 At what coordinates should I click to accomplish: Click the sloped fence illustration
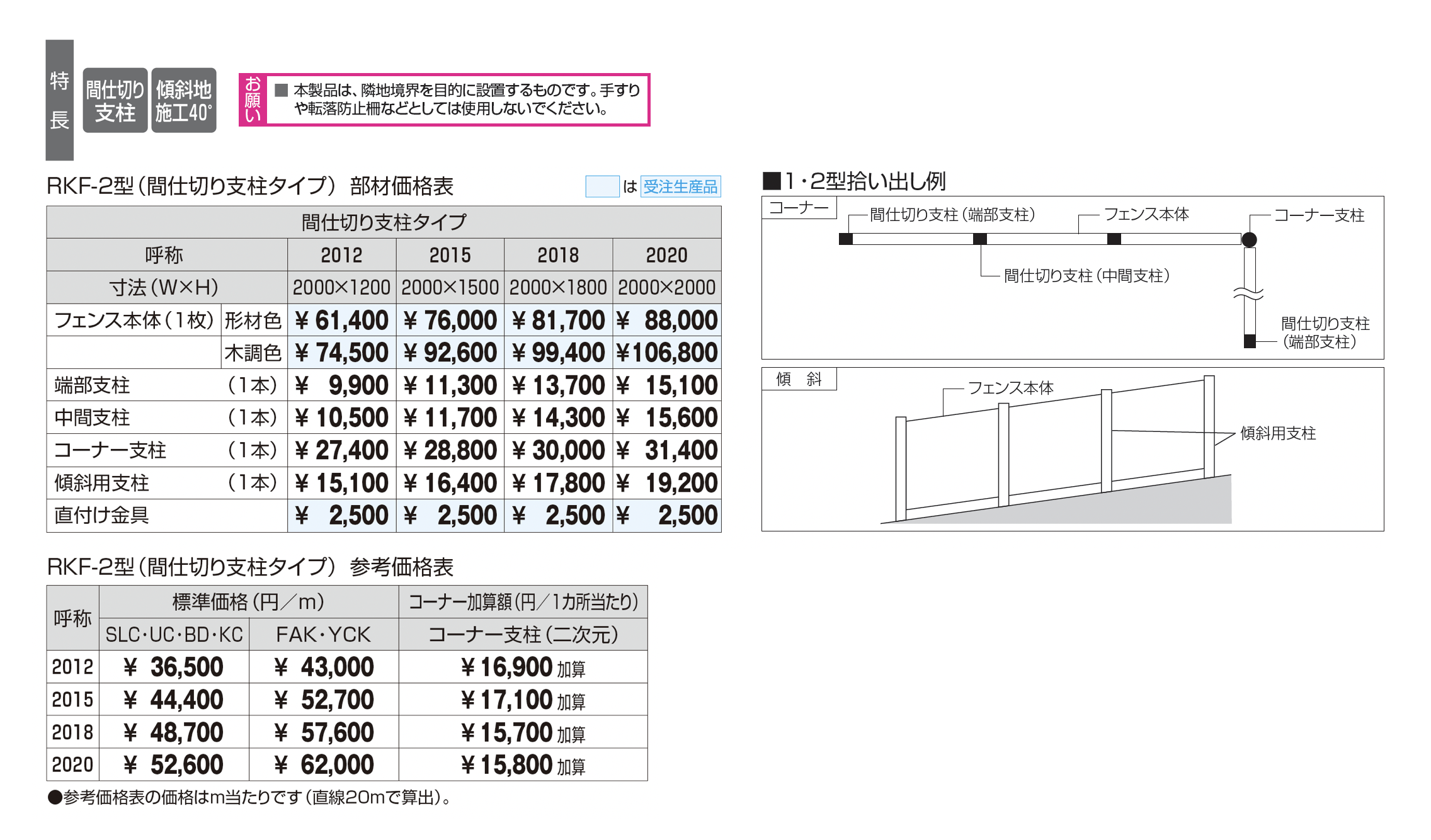coord(1056,450)
